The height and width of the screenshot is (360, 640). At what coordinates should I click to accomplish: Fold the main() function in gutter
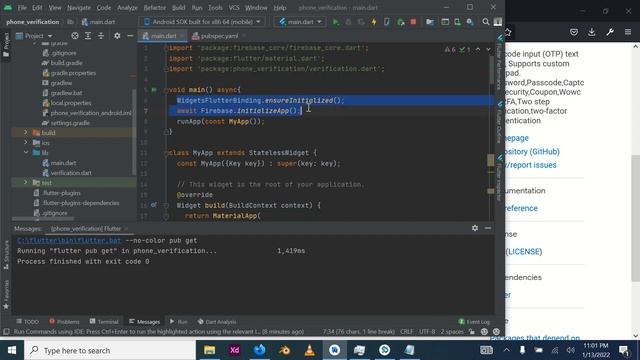(166, 89)
